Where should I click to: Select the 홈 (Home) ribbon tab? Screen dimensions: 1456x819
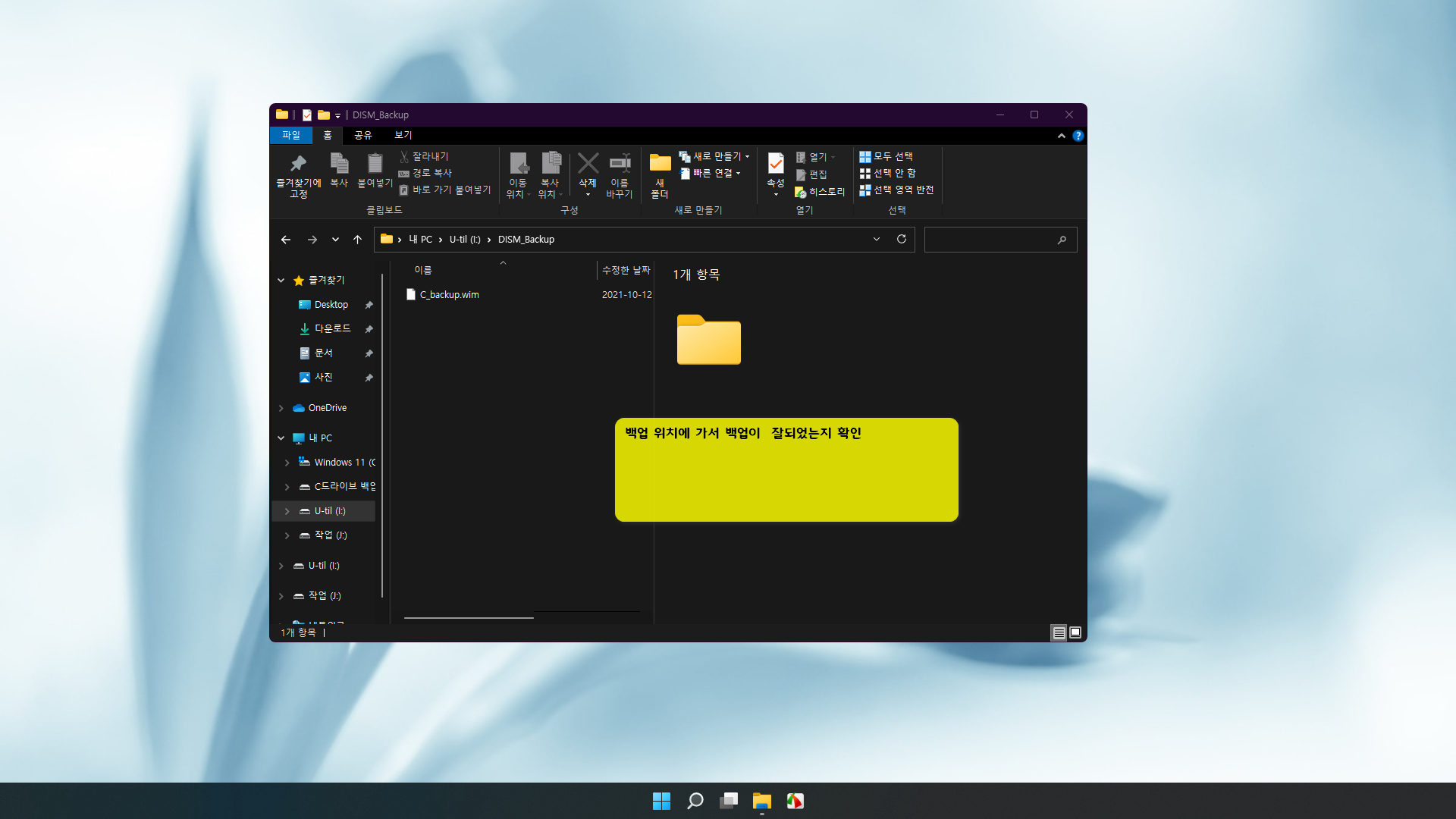tap(328, 135)
